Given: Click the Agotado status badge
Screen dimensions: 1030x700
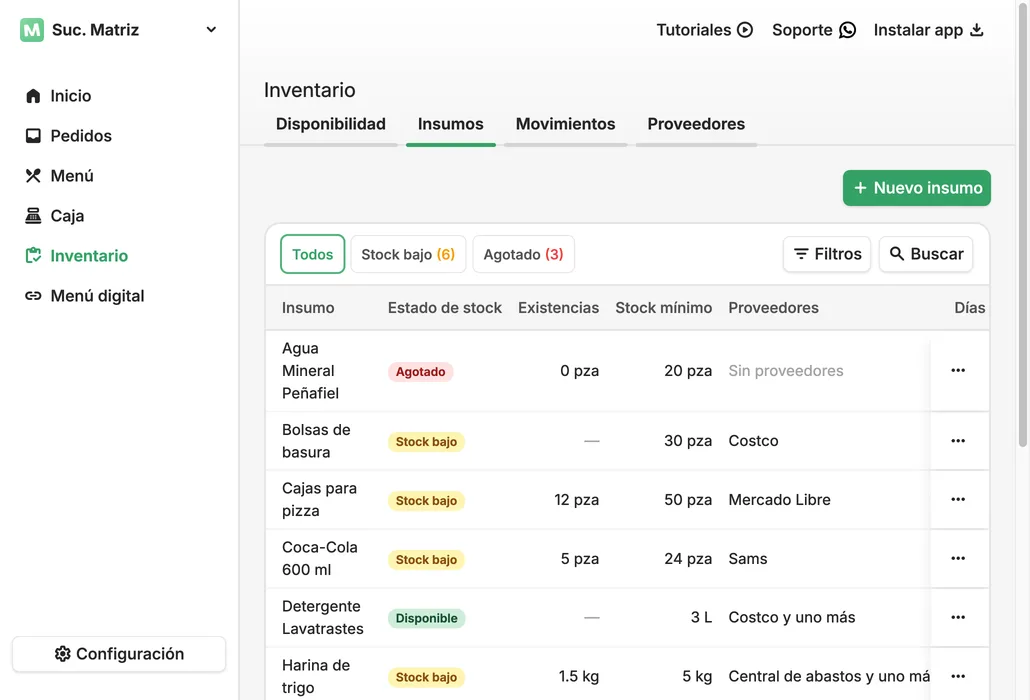Looking at the screenshot, I should pos(420,372).
